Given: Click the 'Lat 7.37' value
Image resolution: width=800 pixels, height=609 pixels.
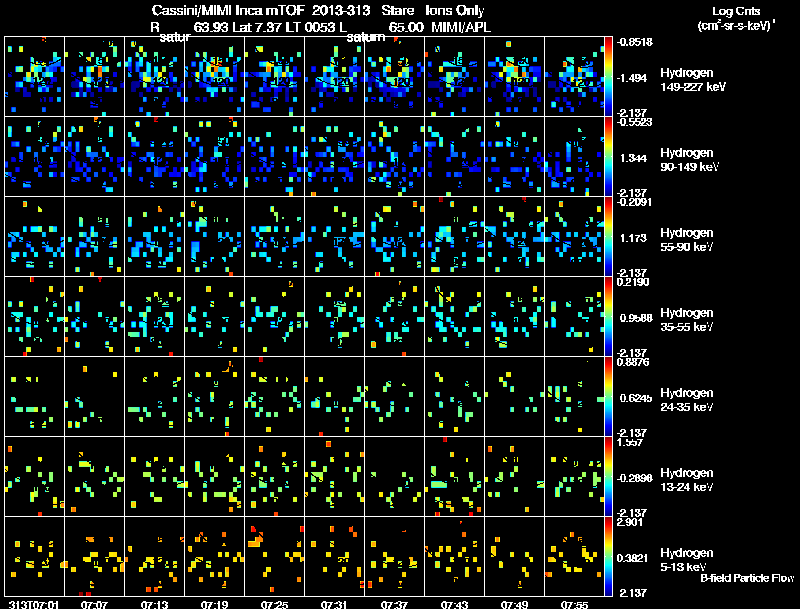Looking at the screenshot, I should point(258,27).
